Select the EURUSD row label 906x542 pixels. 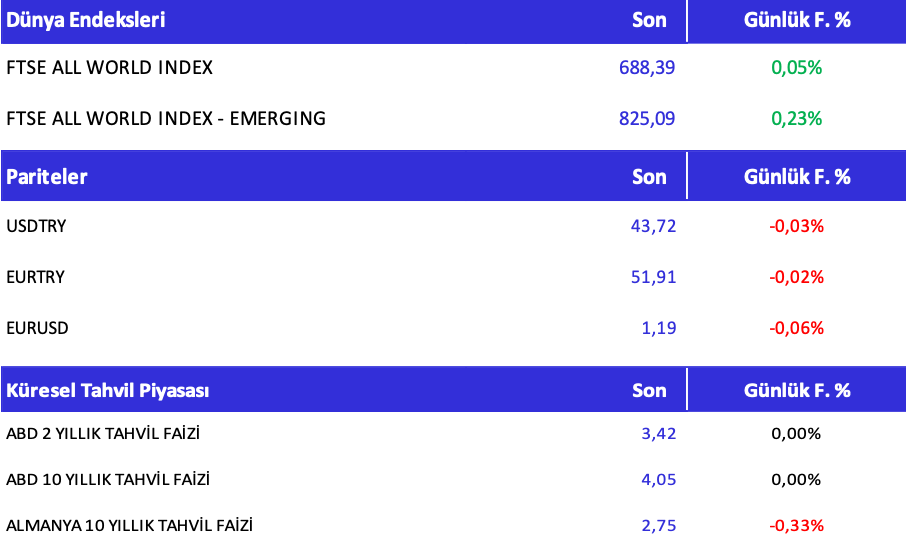pyautogui.click(x=36, y=327)
